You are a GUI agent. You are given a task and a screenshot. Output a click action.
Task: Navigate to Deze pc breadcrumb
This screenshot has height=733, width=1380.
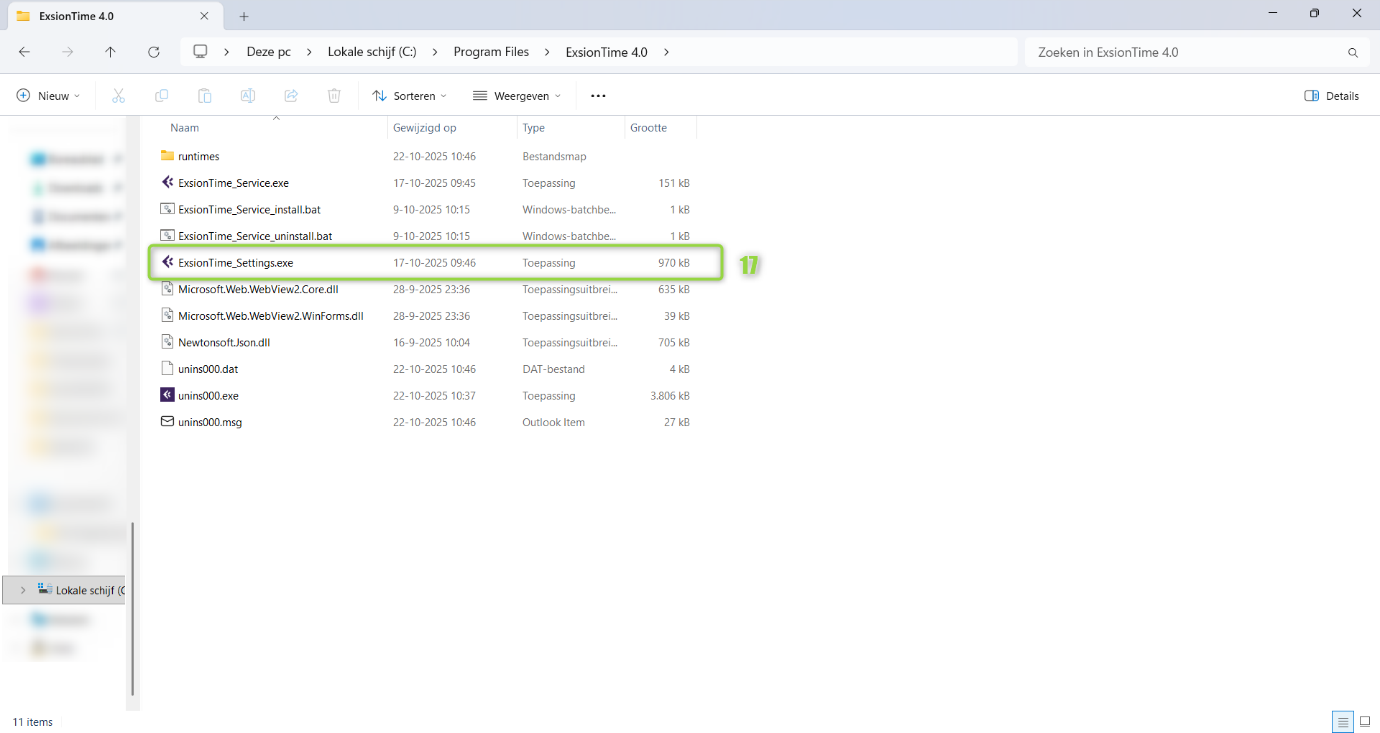(x=269, y=52)
